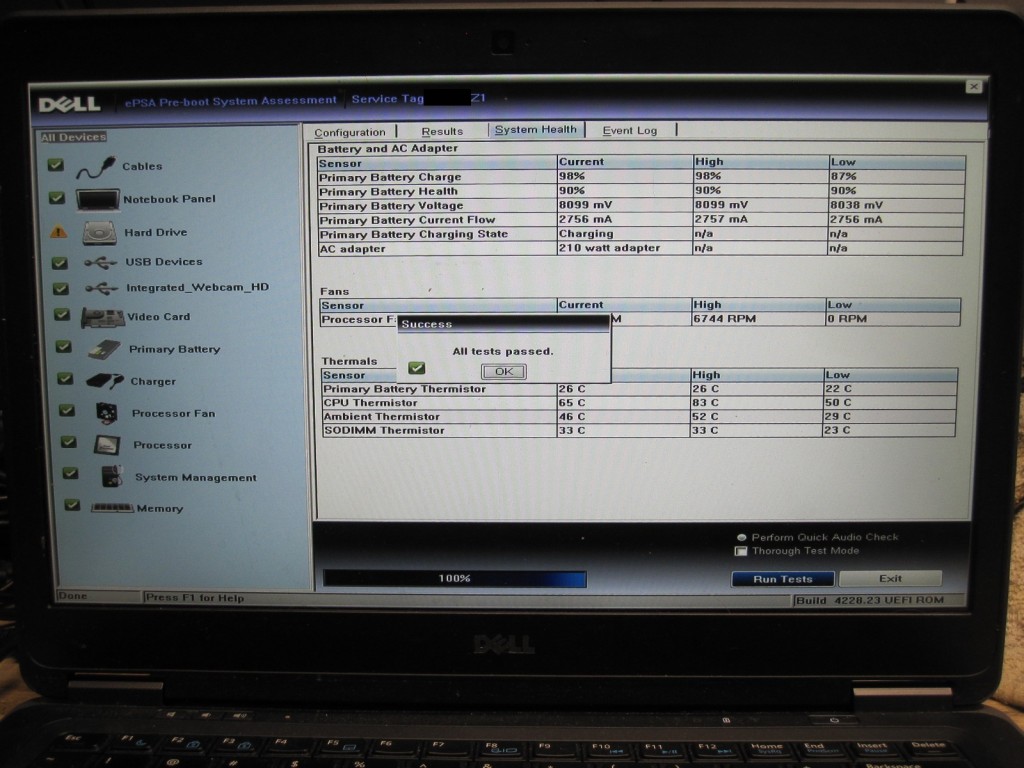Click the Dell logo in header

(69, 104)
